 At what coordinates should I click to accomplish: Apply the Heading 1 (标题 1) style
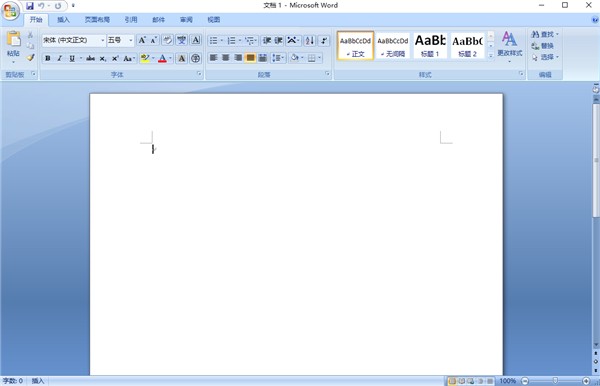coord(430,46)
